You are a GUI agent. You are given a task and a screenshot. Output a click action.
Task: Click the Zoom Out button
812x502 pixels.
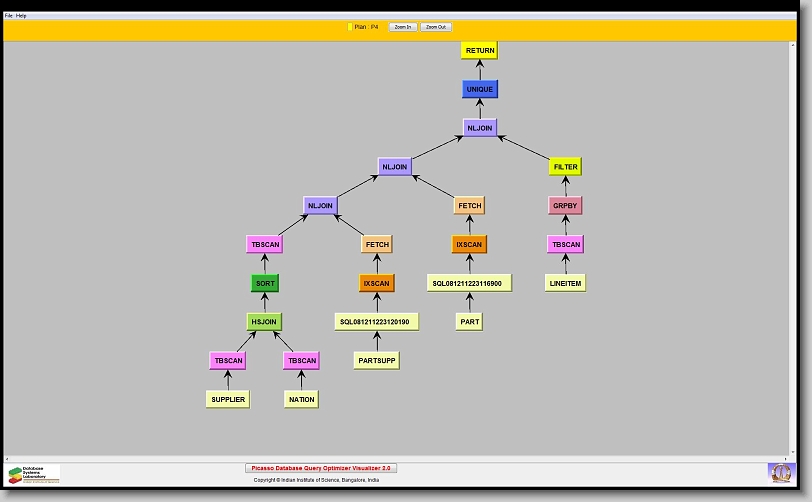pos(436,27)
